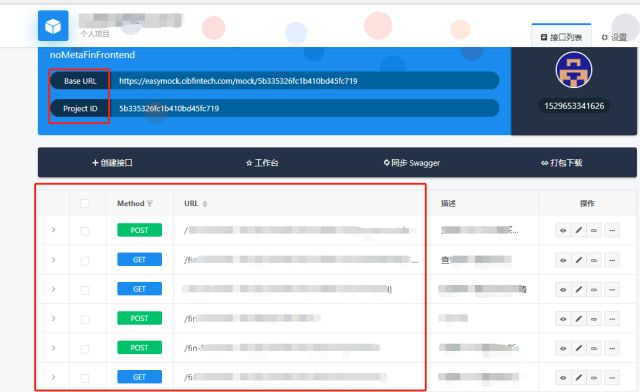
Task: Tick the select-all checkbox in table header
Action: (x=84, y=203)
